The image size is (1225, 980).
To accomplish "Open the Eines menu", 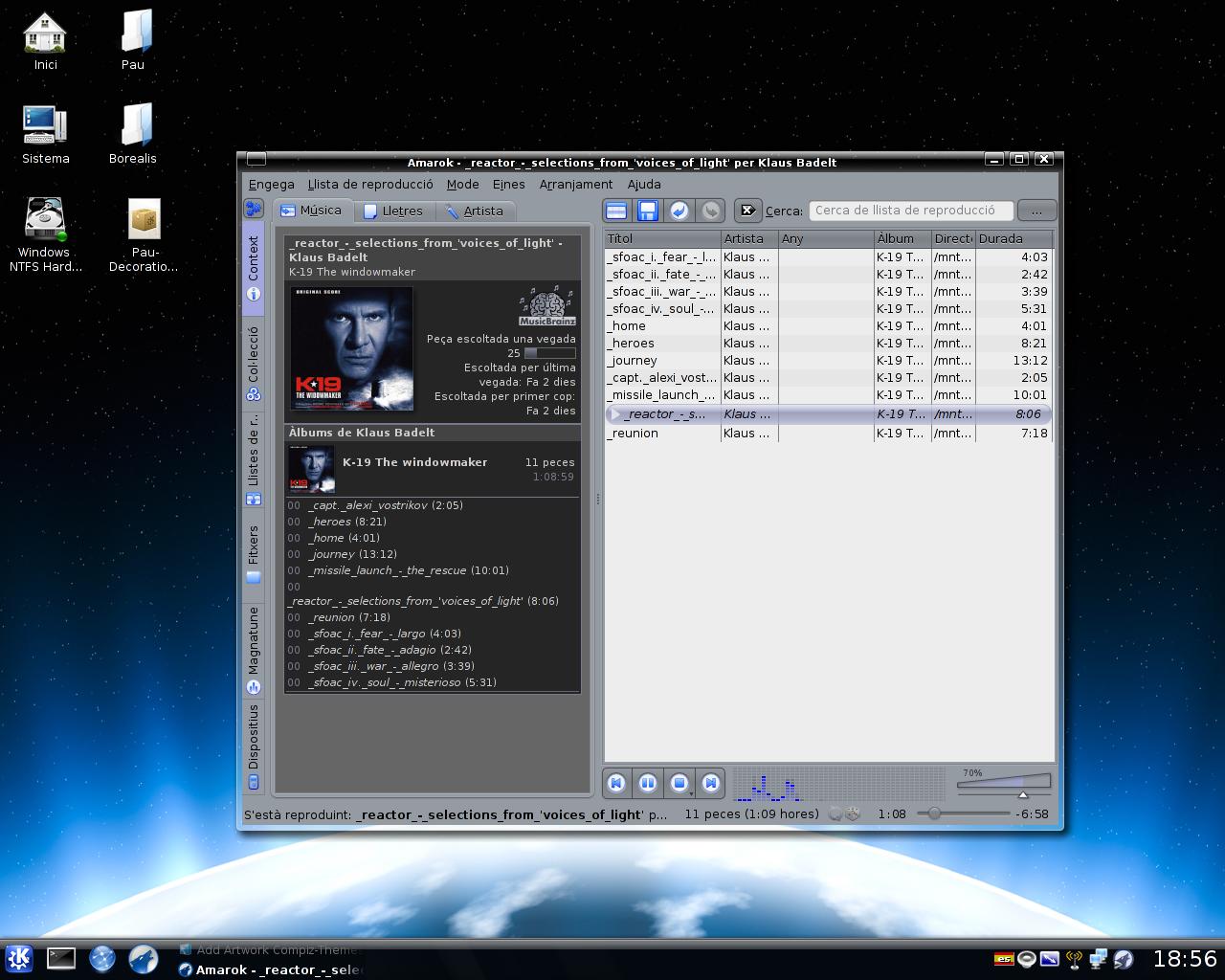I will [x=509, y=184].
